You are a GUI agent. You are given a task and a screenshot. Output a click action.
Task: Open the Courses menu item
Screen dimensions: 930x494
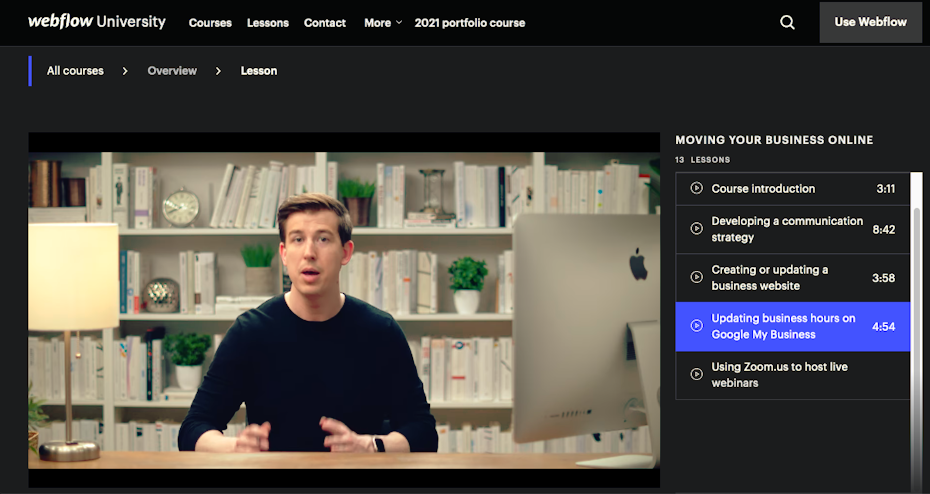[x=210, y=23]
